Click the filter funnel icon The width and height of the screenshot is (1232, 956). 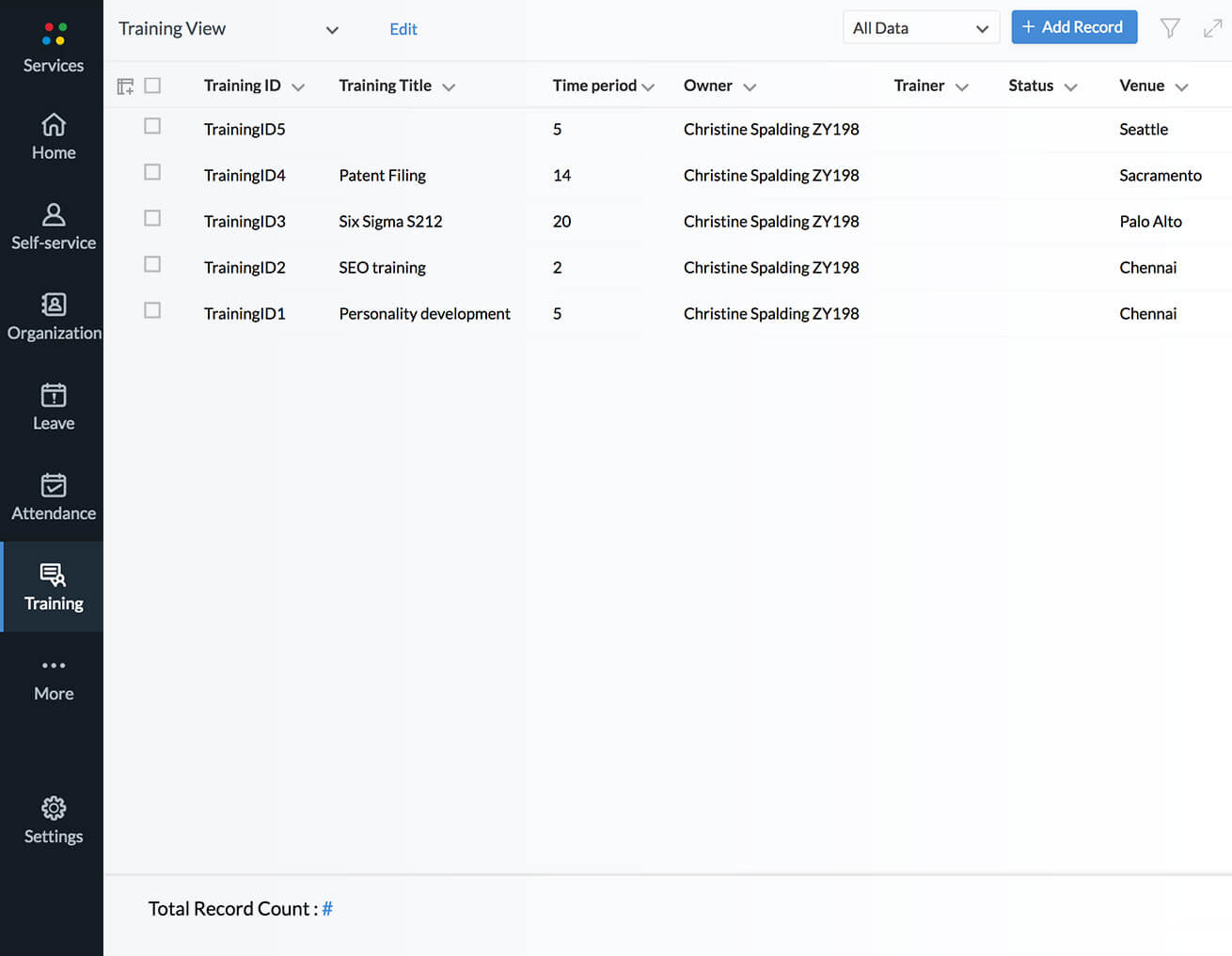click(x=1169, y=28)
